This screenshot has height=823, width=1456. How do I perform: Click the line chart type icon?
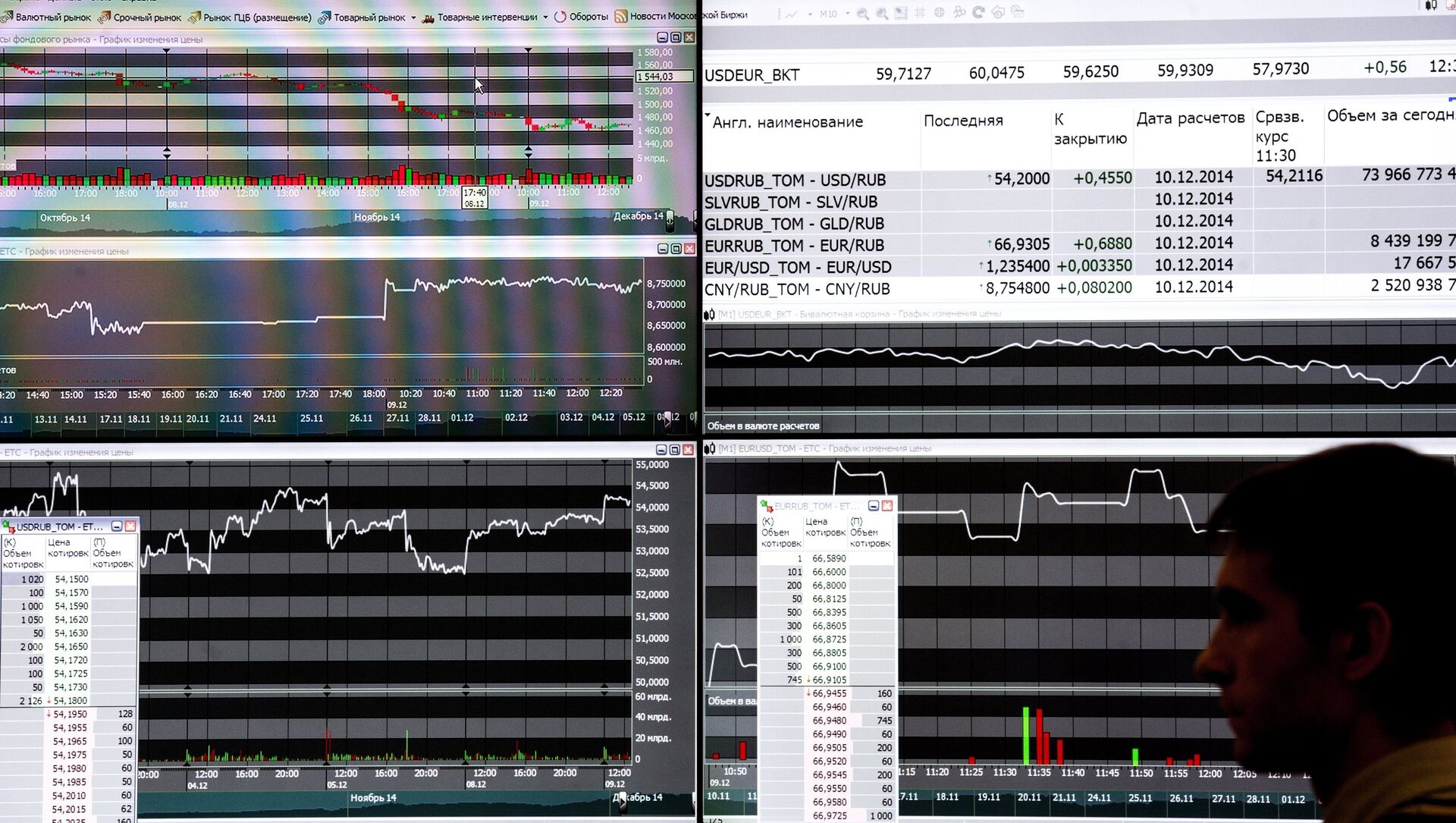click(791, 14)
